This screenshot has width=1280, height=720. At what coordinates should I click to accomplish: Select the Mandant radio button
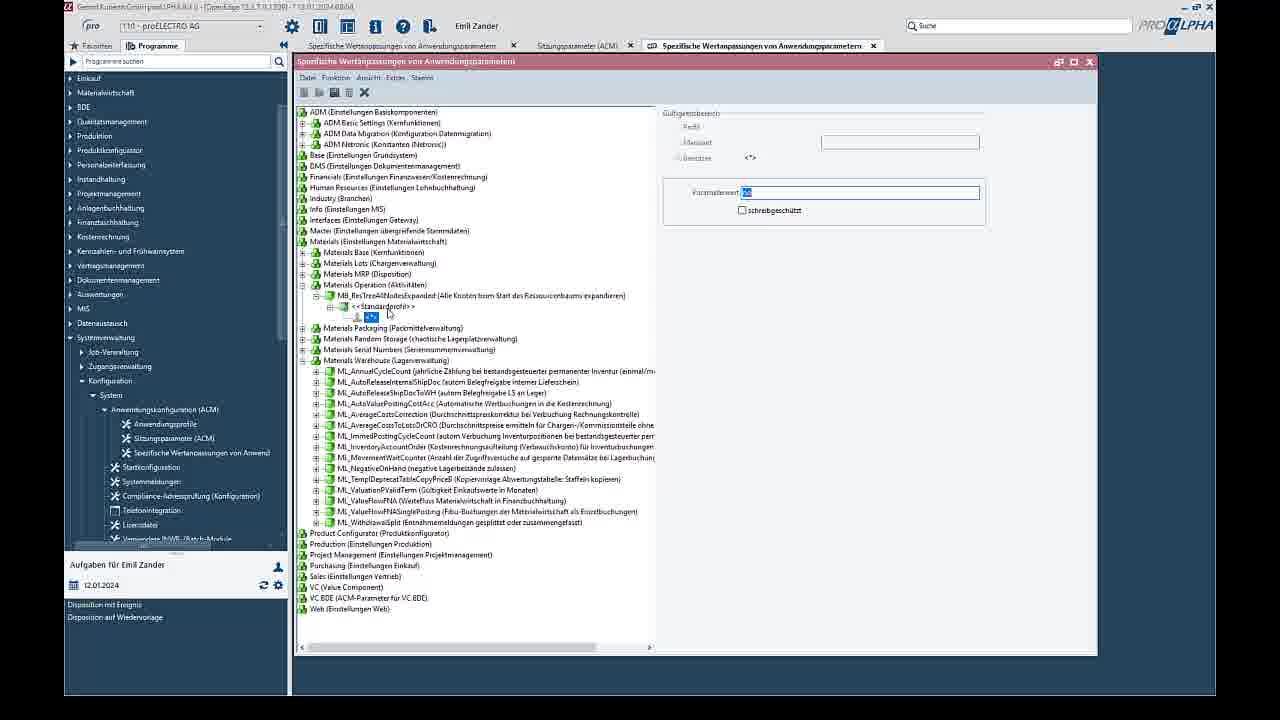pos(678,142)
